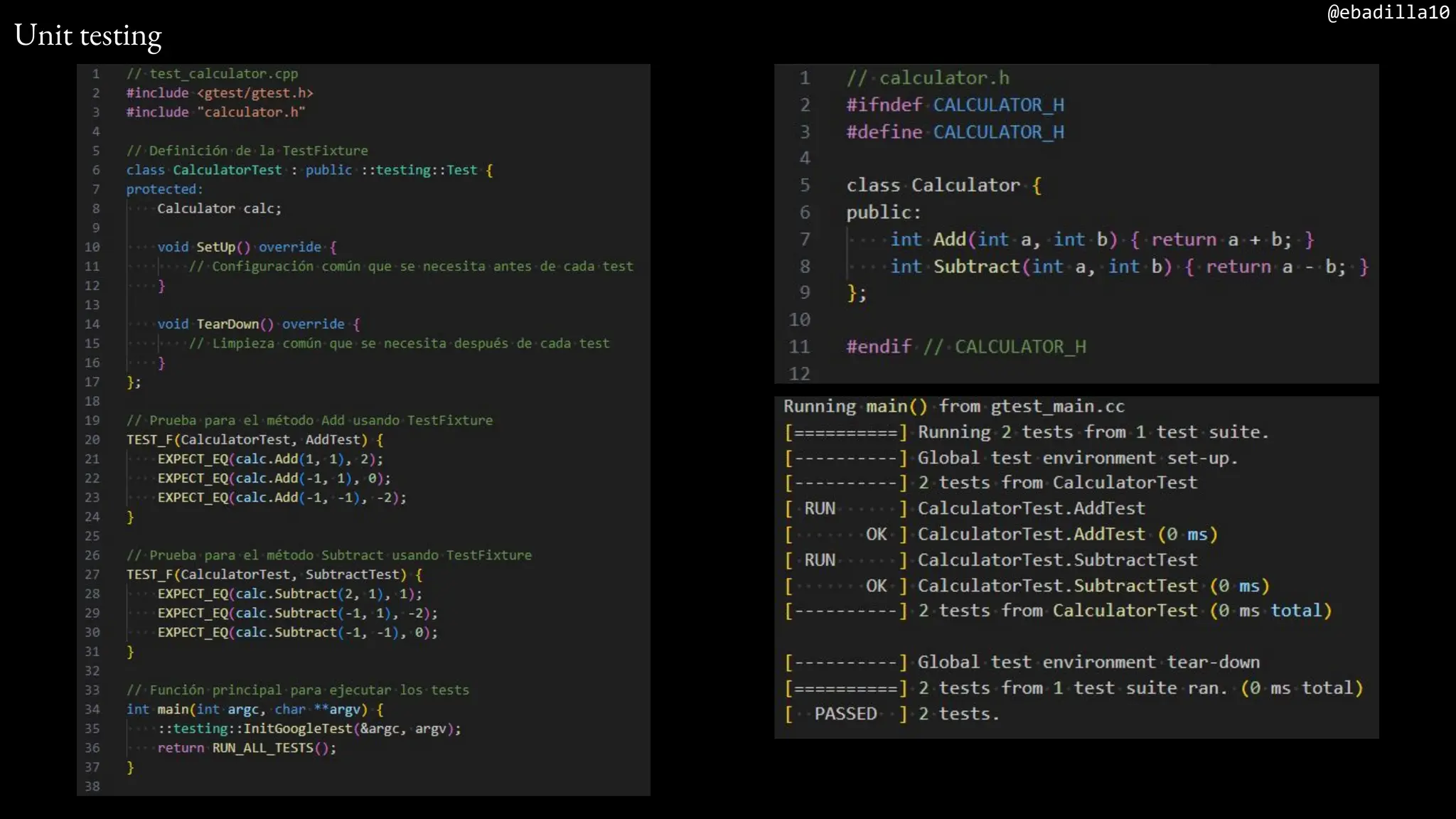Screen dimensions: 1456x819
Task: Click the '#endif // CALCULATOR_H' line
Action: click(966, 346)
